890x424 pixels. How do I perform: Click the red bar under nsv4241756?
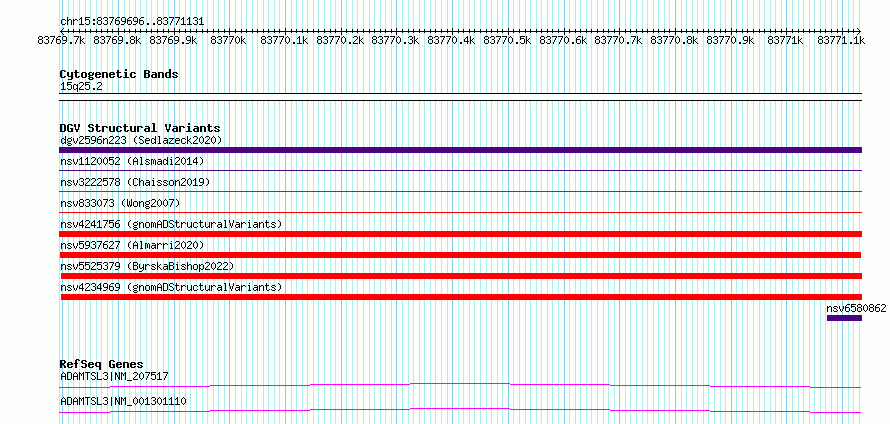coord(460,234)
